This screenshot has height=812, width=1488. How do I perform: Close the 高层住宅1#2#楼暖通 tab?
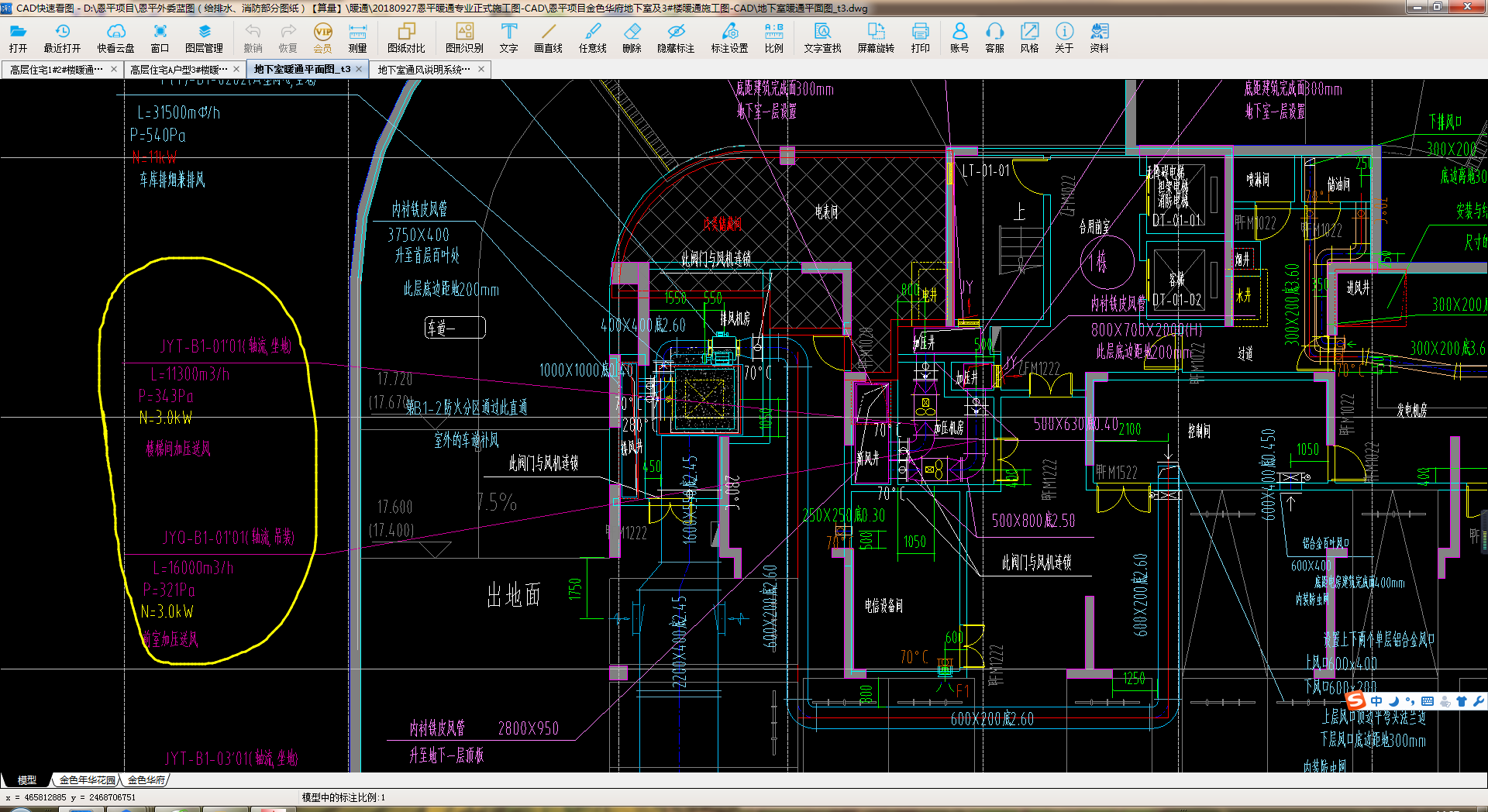tap(114, 69)
